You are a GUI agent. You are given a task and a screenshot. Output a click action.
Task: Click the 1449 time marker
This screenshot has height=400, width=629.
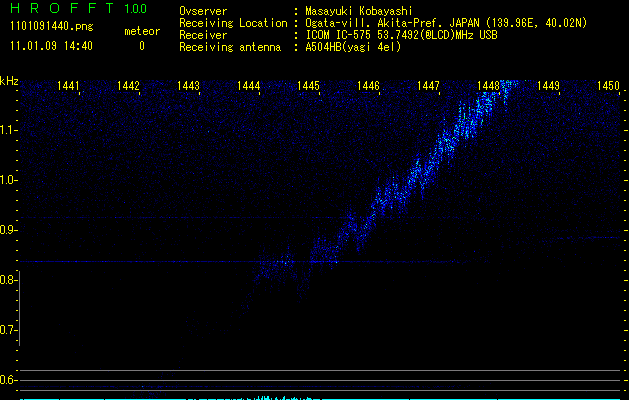tap(548, 85)
